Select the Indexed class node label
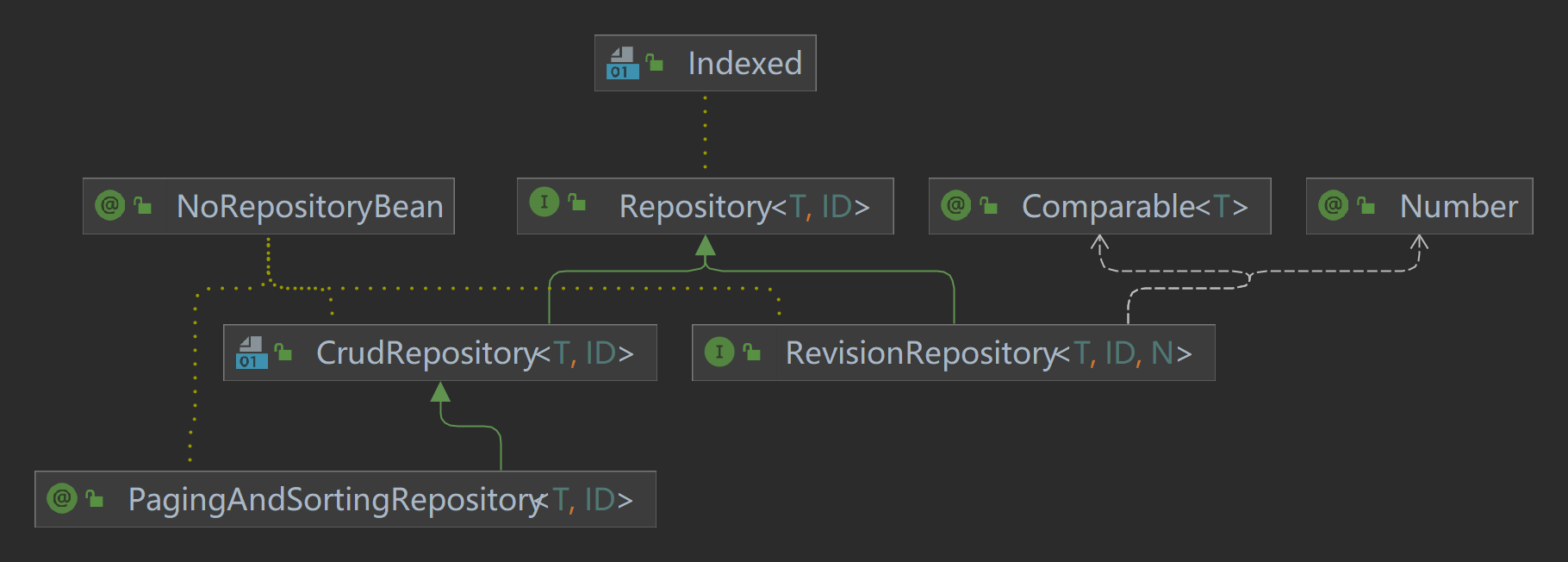The image size is (1568, 562). [x=744, y=63]
